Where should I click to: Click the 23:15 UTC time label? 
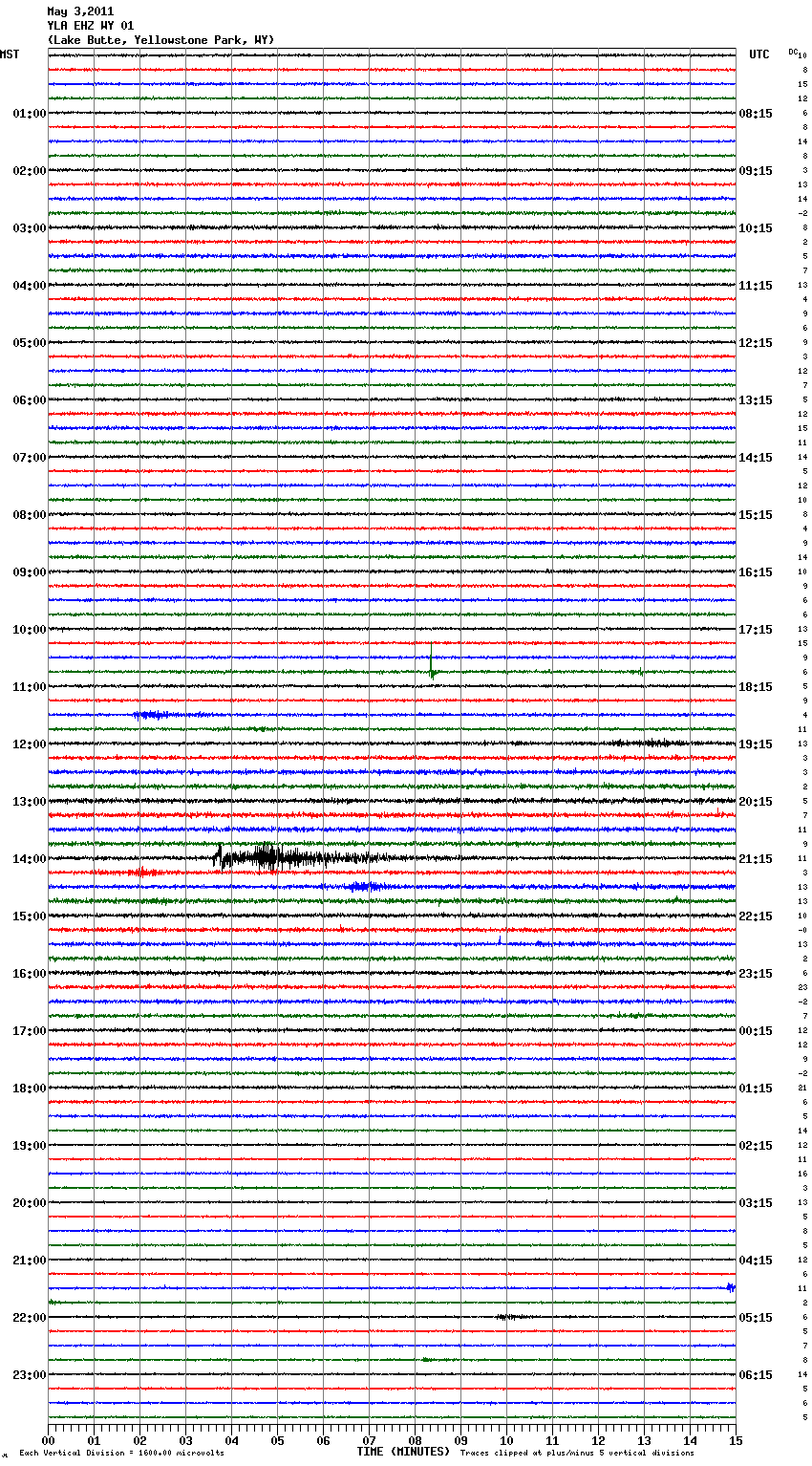pyautogui.click(x=756, y=974)
